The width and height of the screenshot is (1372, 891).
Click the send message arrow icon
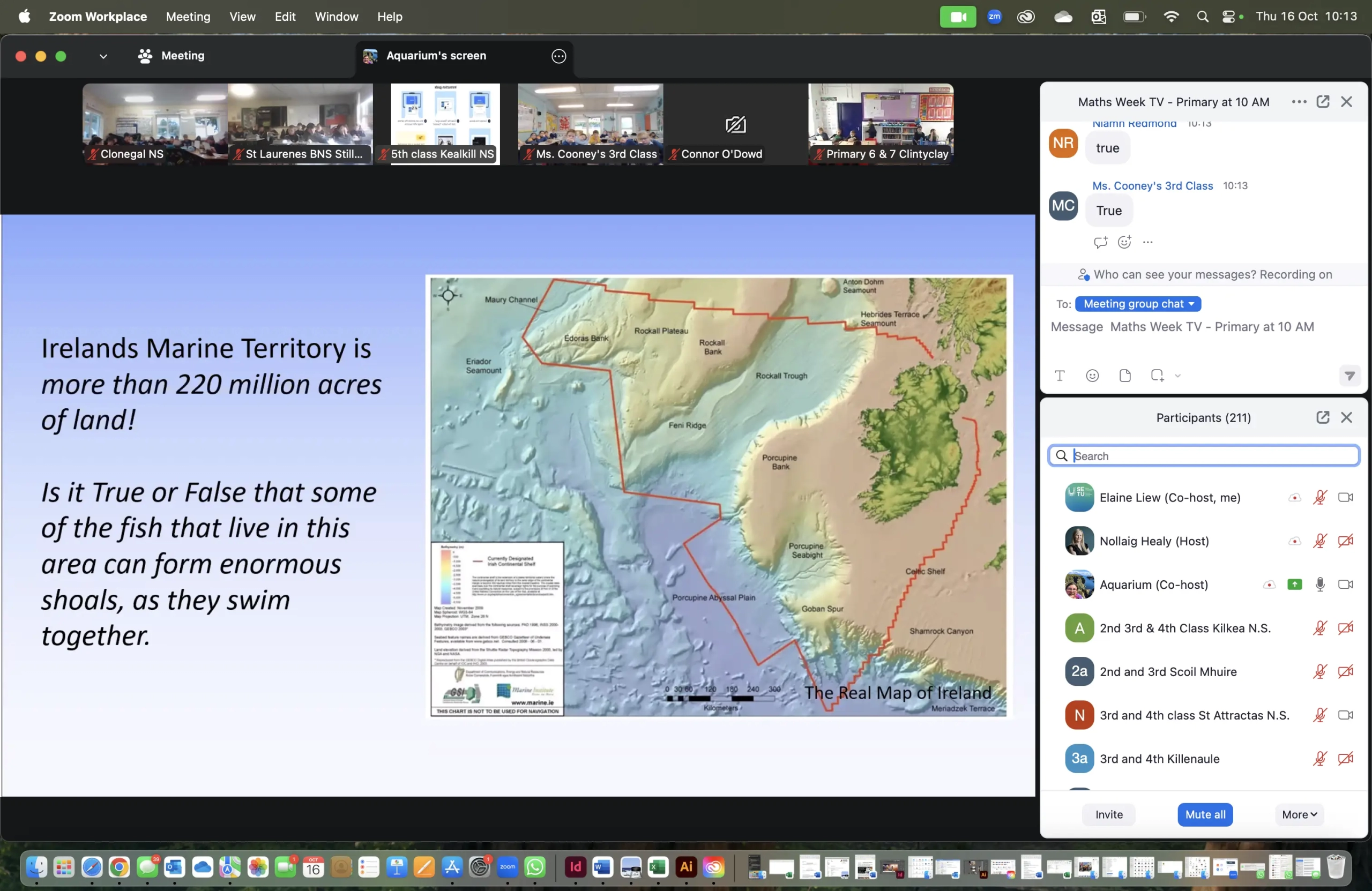tap(1349, 376)
